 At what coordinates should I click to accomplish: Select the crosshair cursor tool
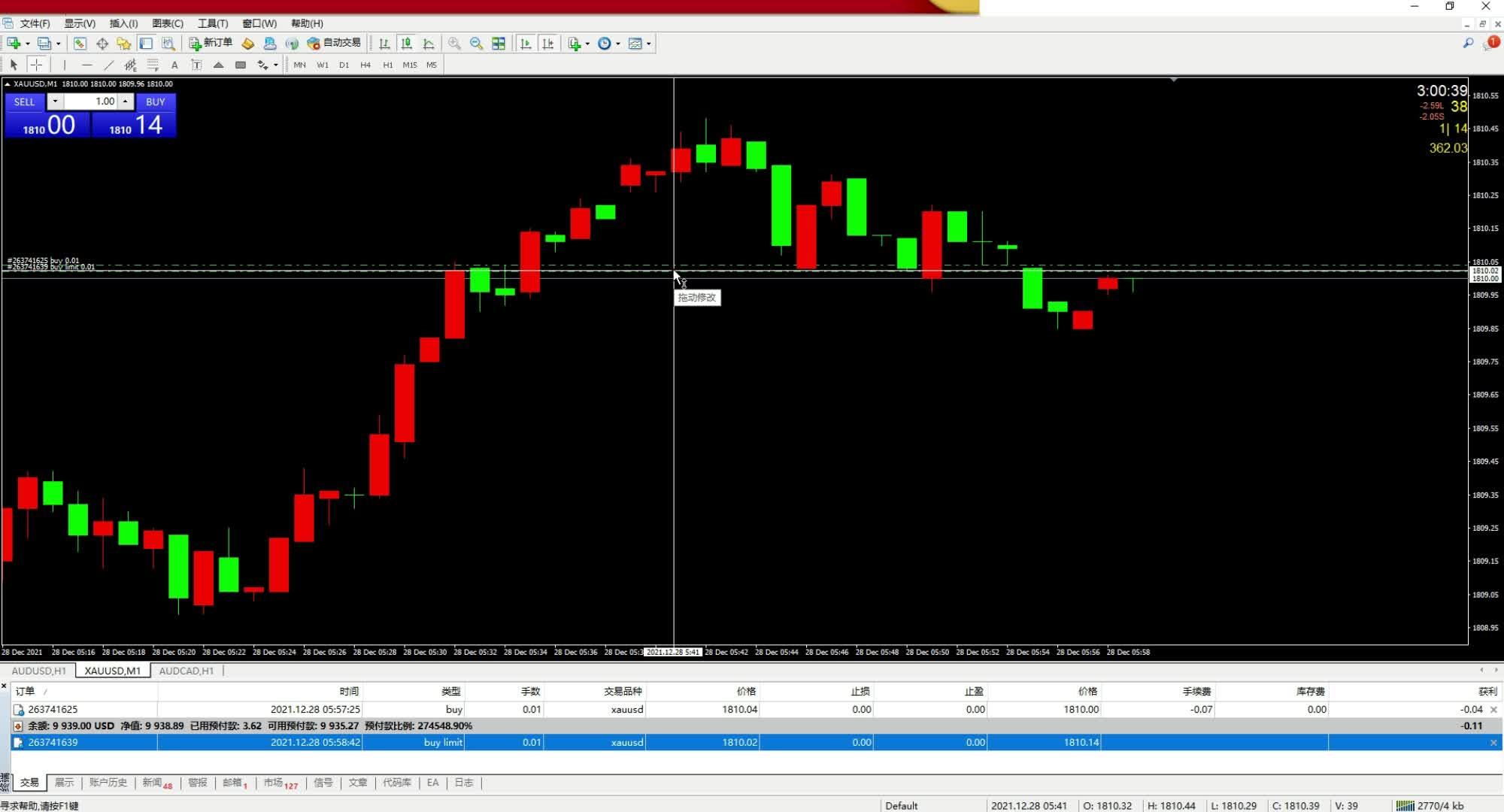coord(36,65)
